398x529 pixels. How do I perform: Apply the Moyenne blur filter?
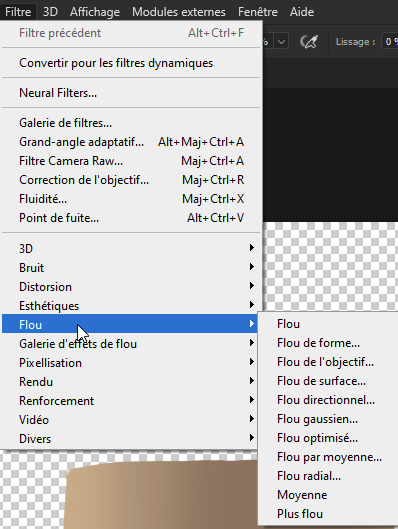point(329,495)
